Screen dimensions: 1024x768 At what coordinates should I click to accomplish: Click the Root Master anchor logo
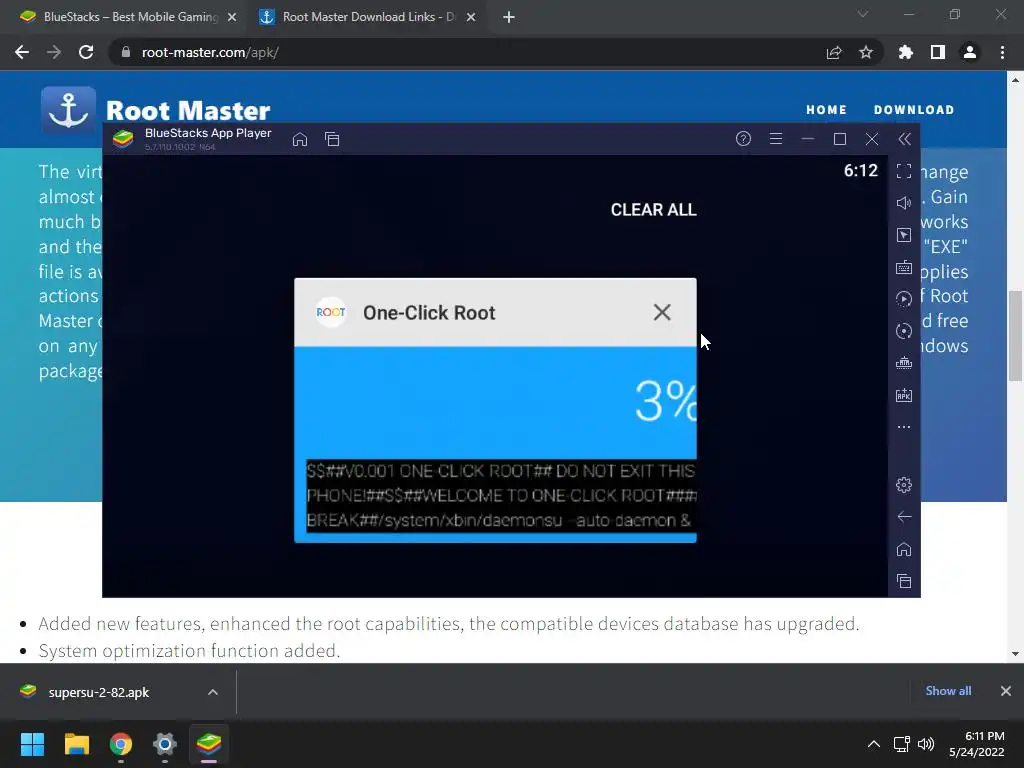coord(69,110)
